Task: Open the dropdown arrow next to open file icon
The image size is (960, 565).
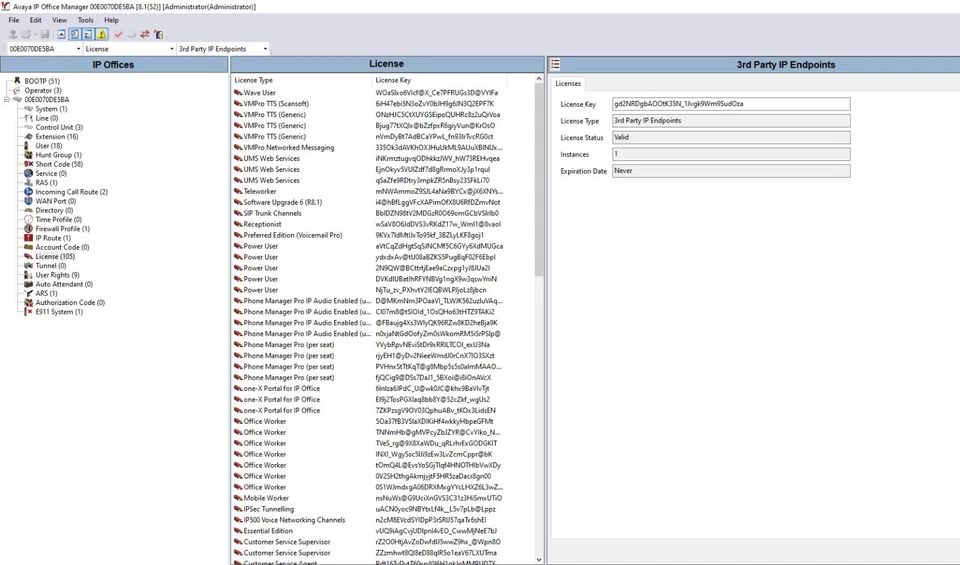Action: [35, 34]
